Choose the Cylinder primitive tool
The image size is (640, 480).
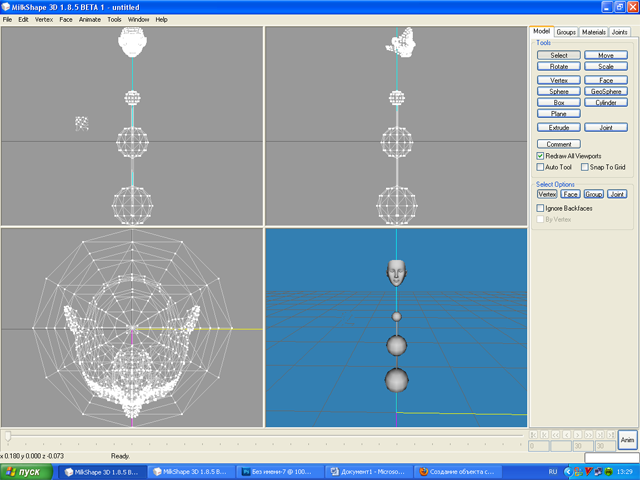pos(606,102)
